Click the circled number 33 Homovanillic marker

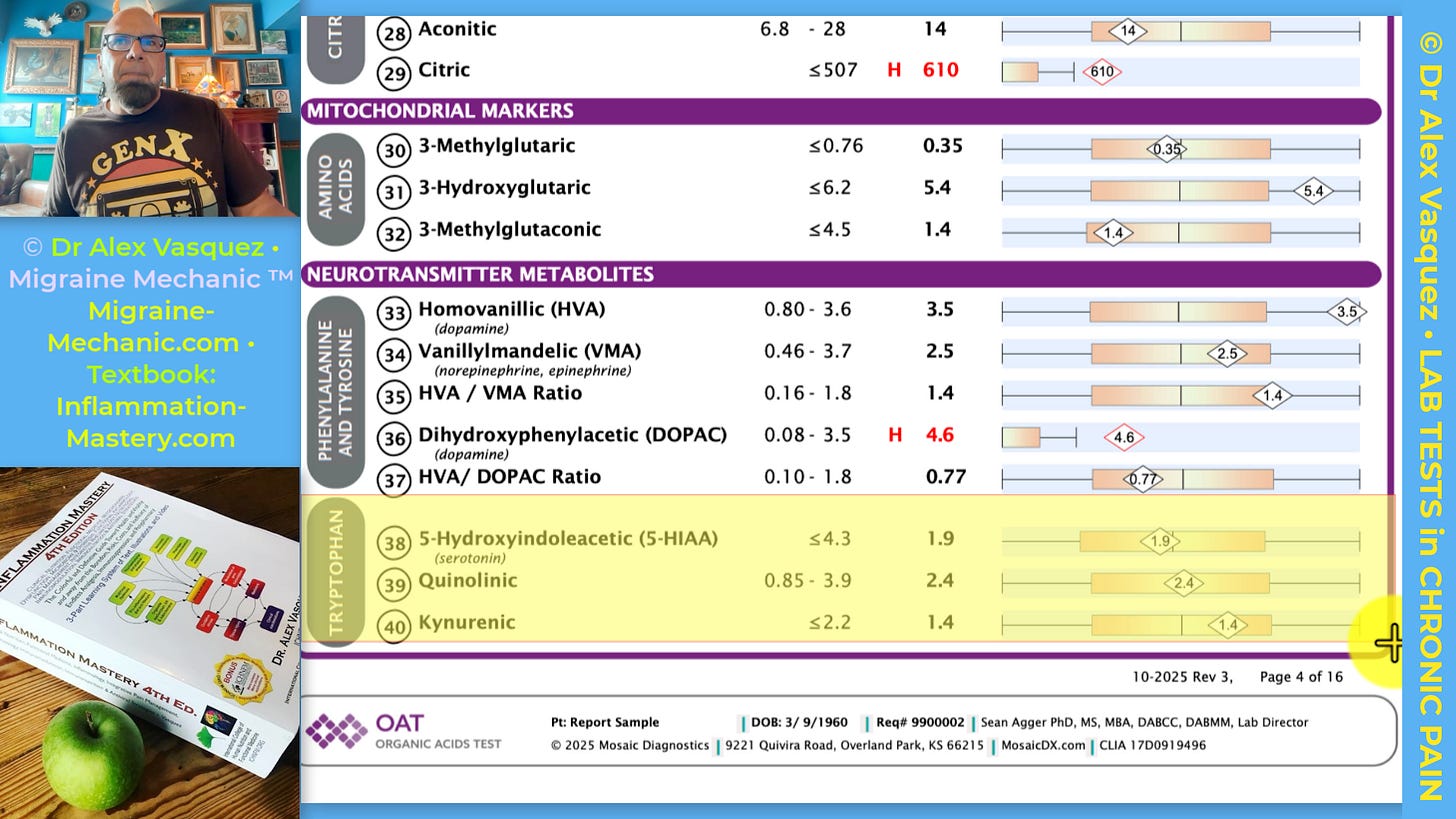(394, 313)
